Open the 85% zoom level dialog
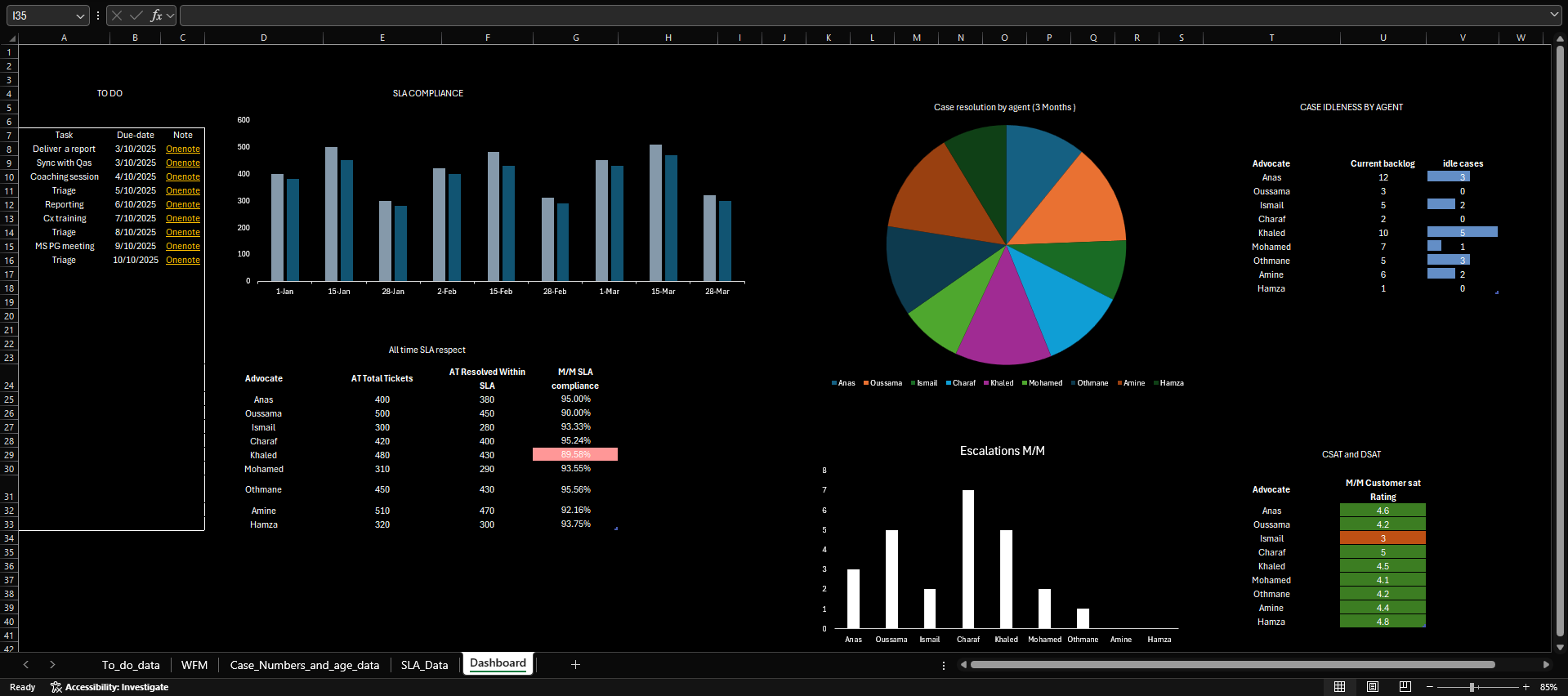 (x=1548, y=687)
